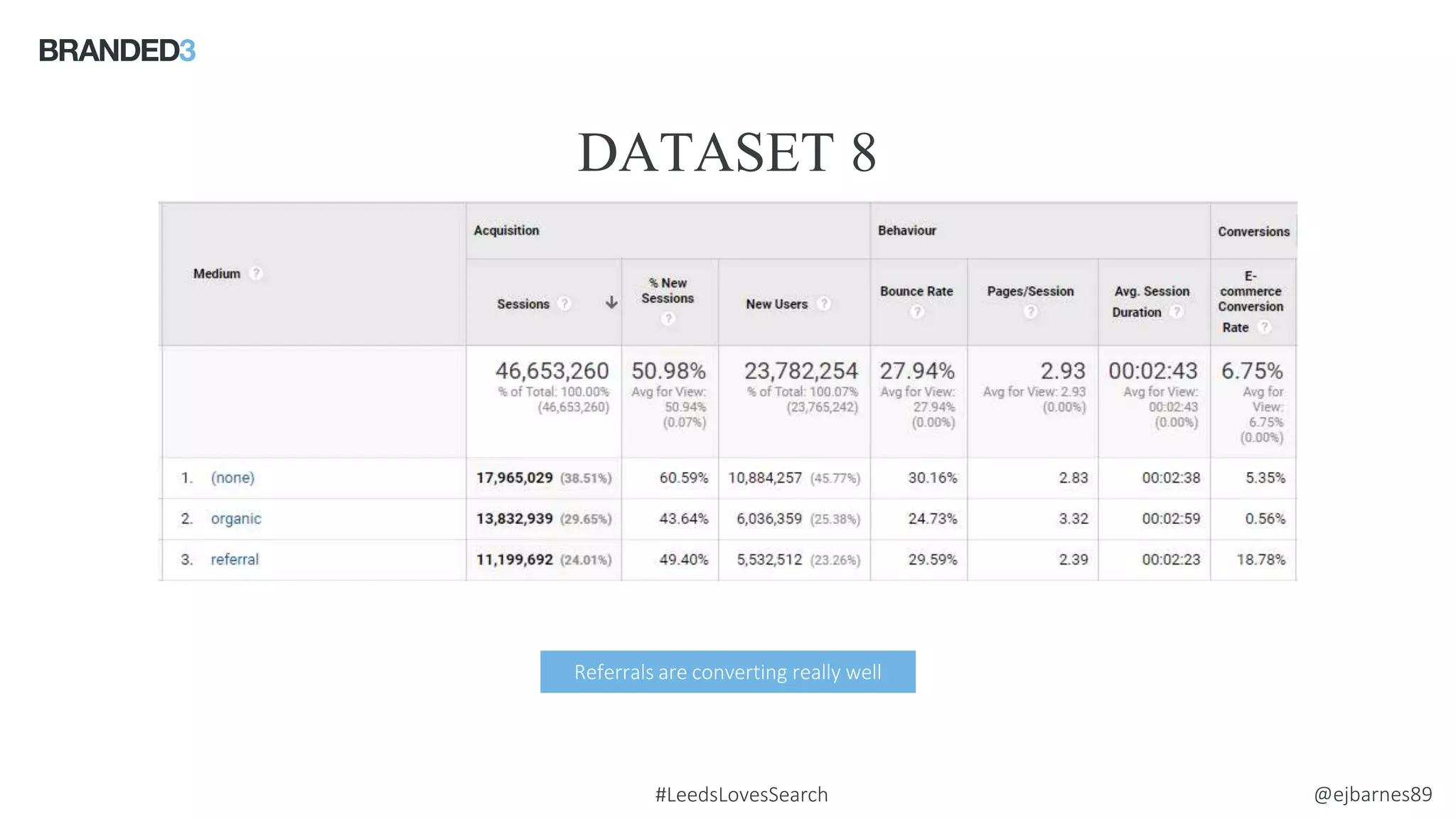This screenshot has height=819, width=1456.
Task: Click the help icon beside Avg. Session Duration
Action: pos(1177,311)
